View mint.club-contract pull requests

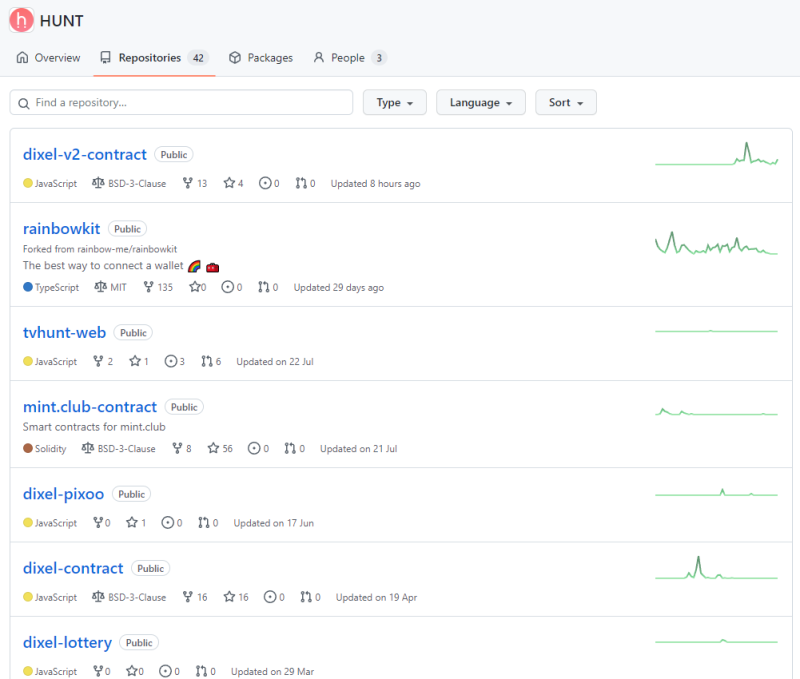pyautogui.click(x=294, y=448)
